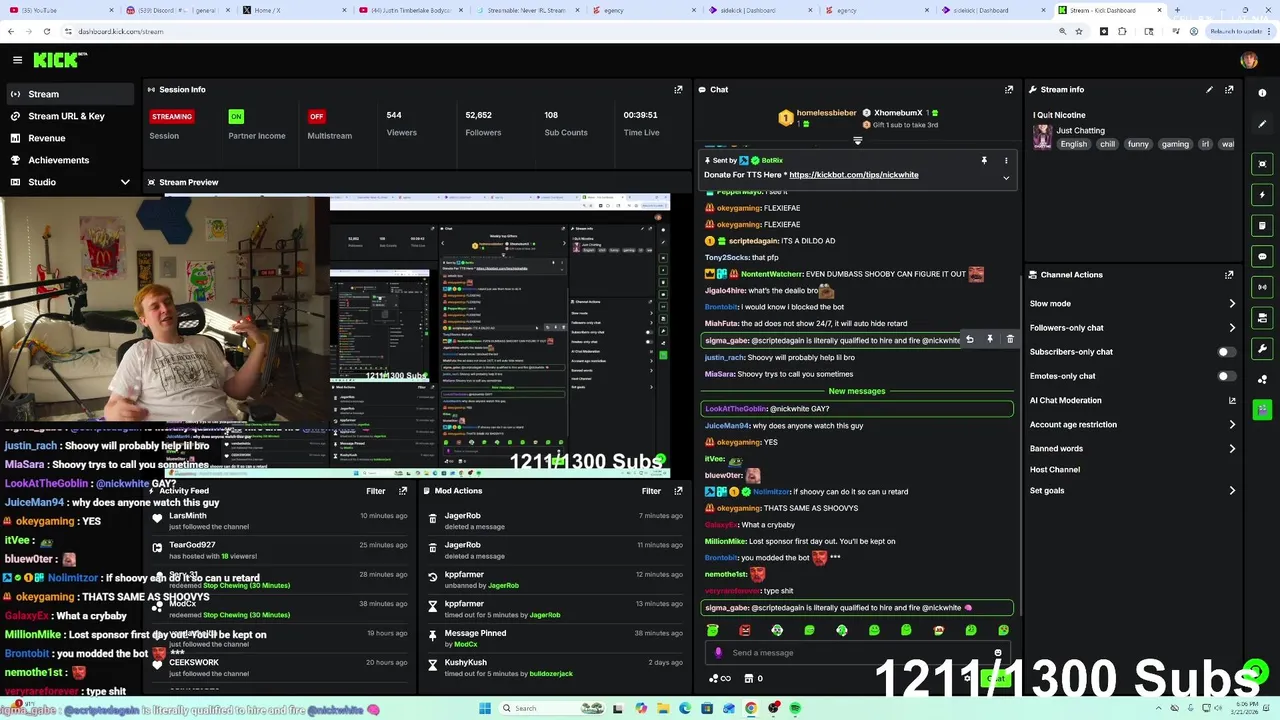
Task: Toggle the Multistream OFF switch
Action: click(x=317, y=116)
